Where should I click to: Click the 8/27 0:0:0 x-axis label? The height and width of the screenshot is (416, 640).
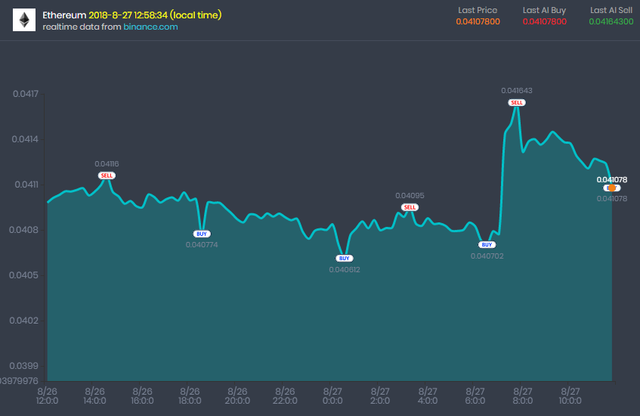pos(333,396)
